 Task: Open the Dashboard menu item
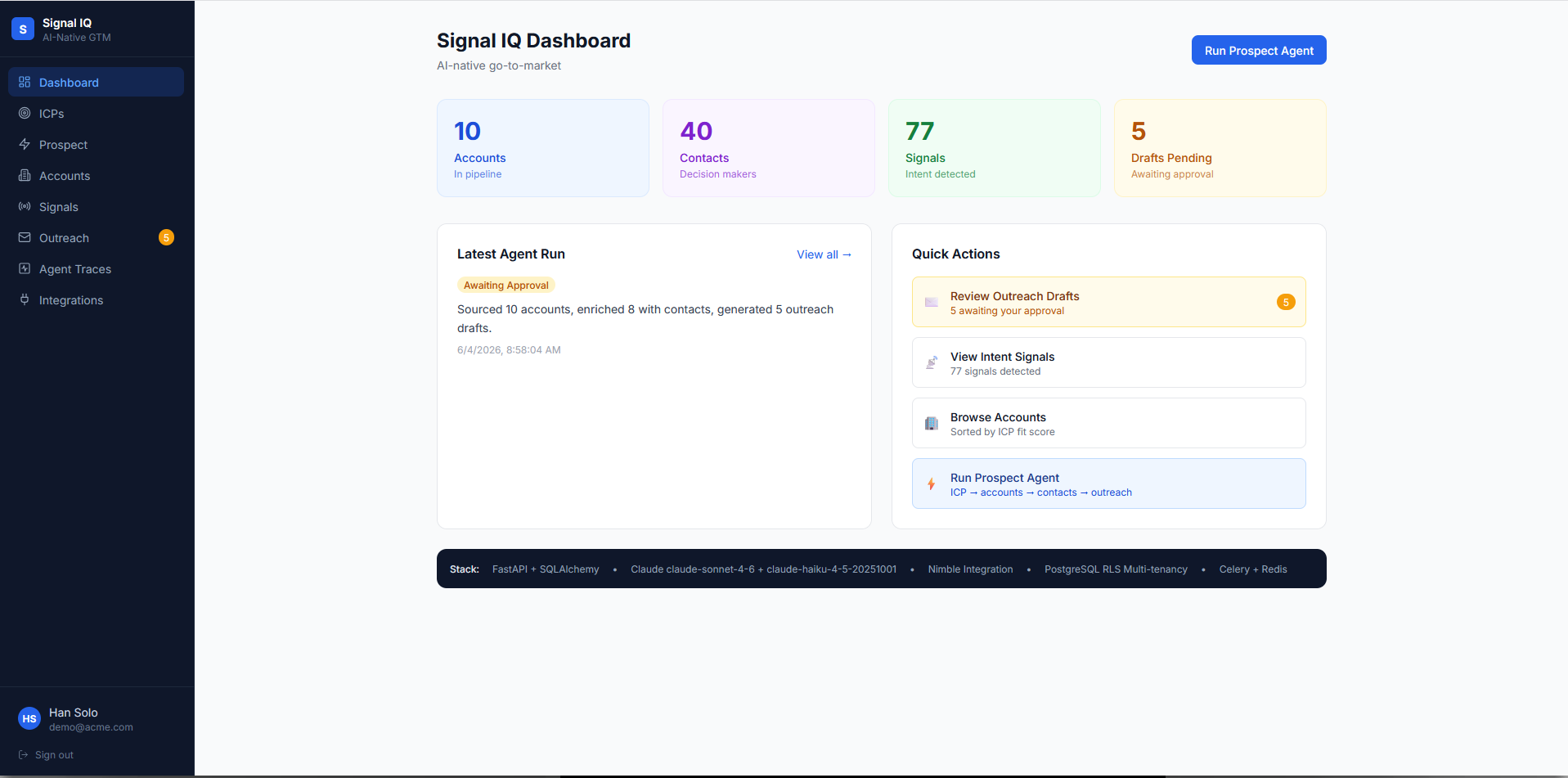coord(96,82)
